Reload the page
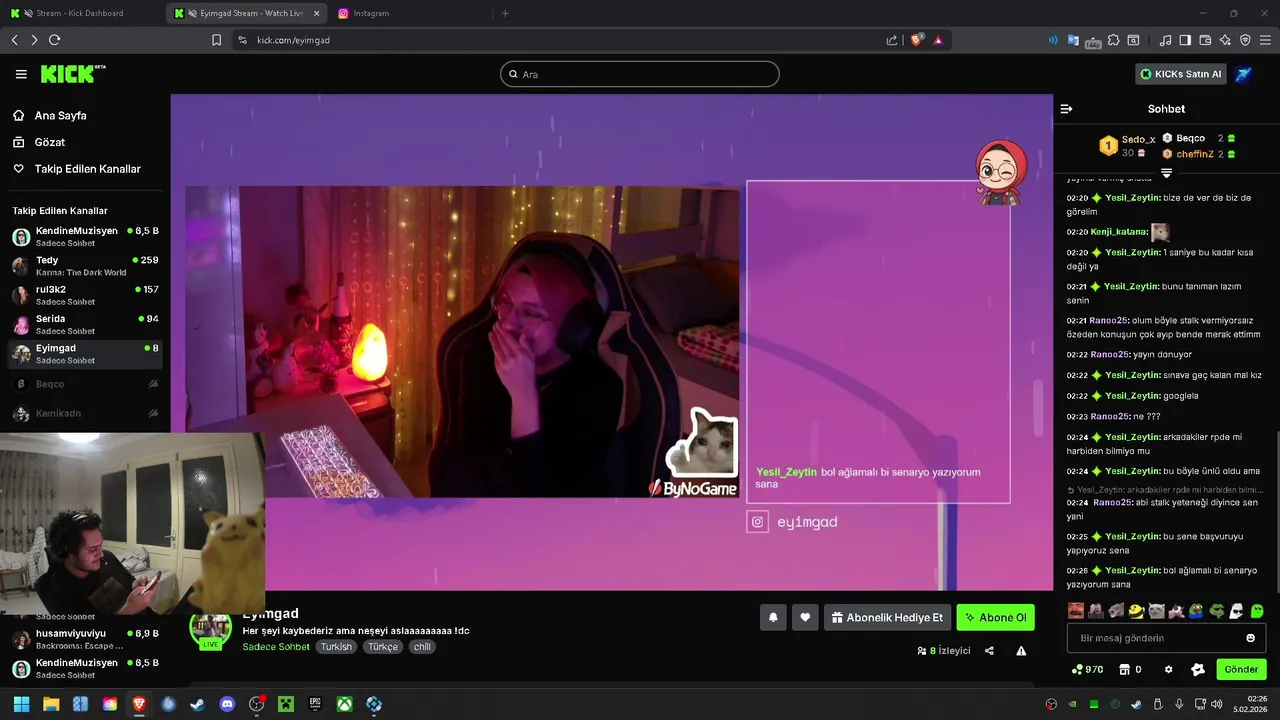1280x720 pixels. coord(54,40)
